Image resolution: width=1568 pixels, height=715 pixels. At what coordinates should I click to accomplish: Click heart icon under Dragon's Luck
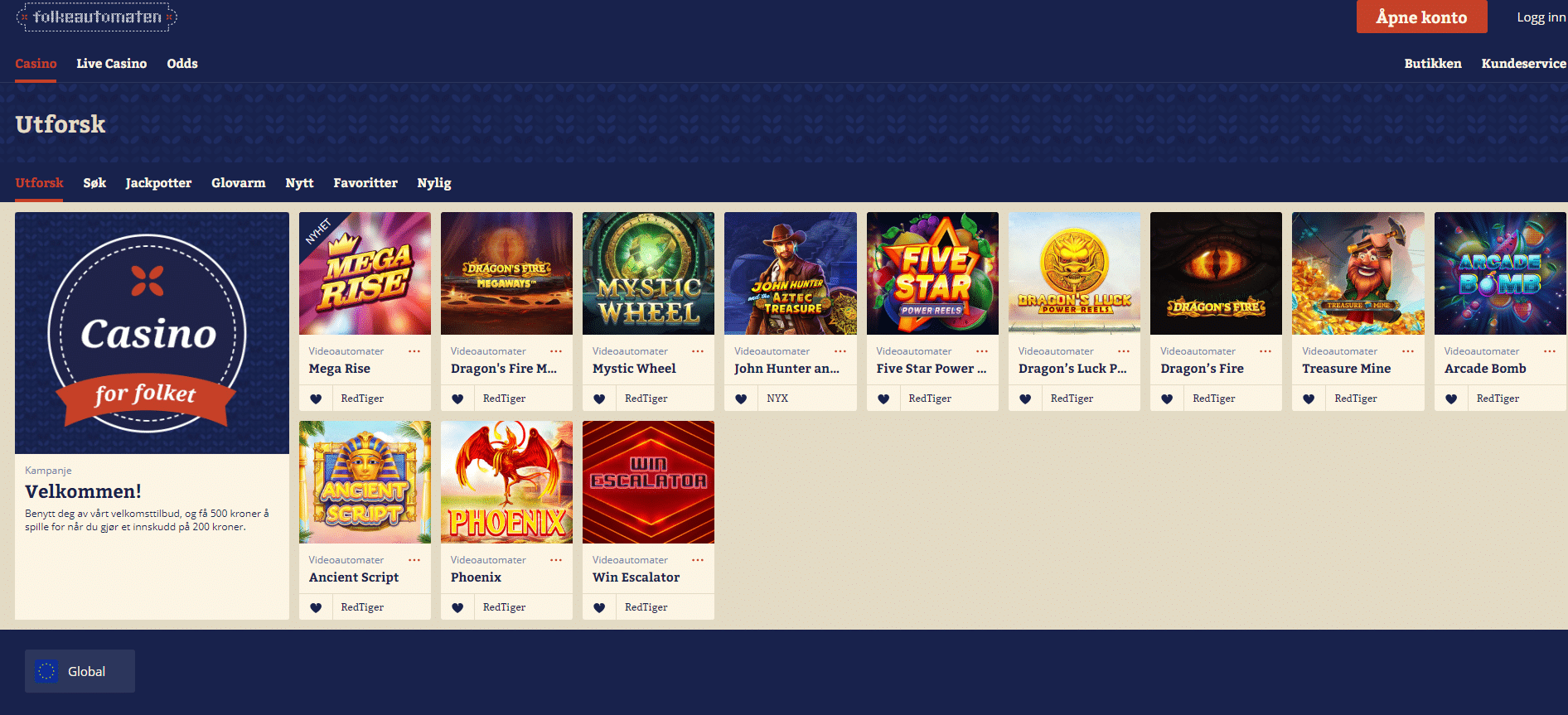tap(1025, 399)
